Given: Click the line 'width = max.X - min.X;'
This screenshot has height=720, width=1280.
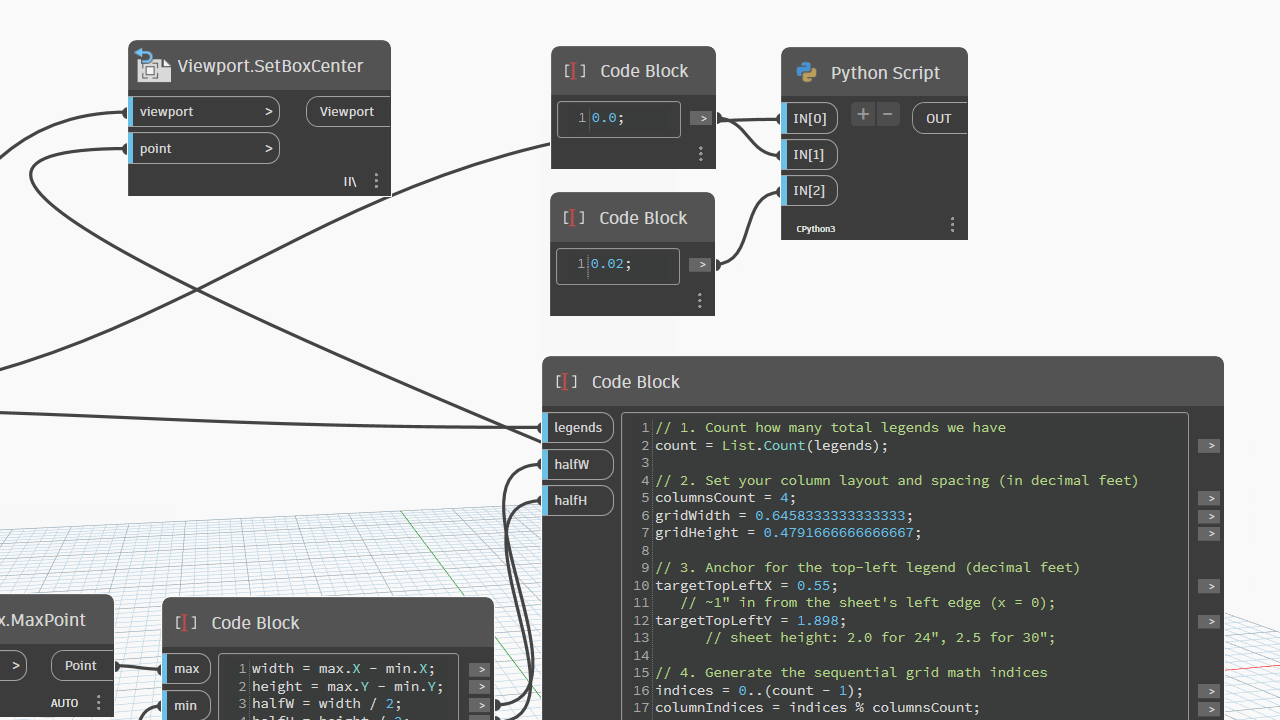Looking at the screenshot, I should 344,669.
